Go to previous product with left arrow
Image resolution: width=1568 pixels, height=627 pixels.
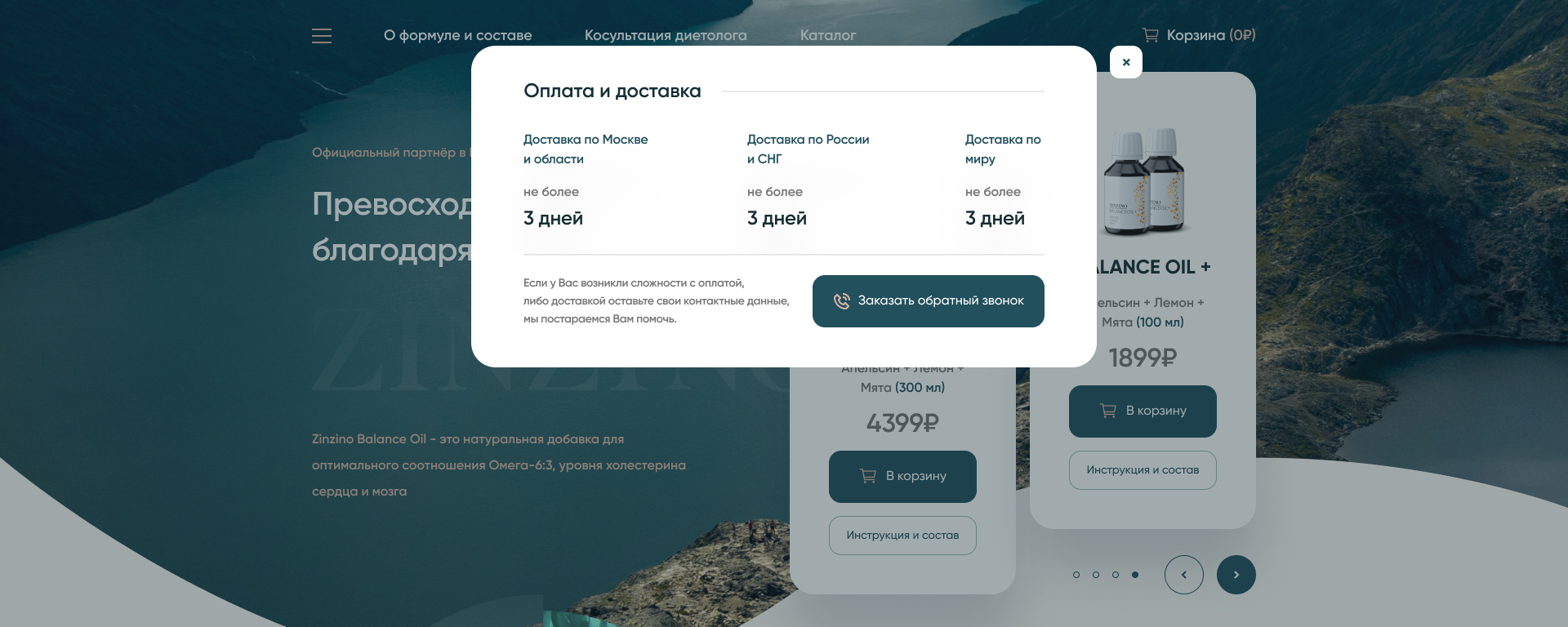1184,575
